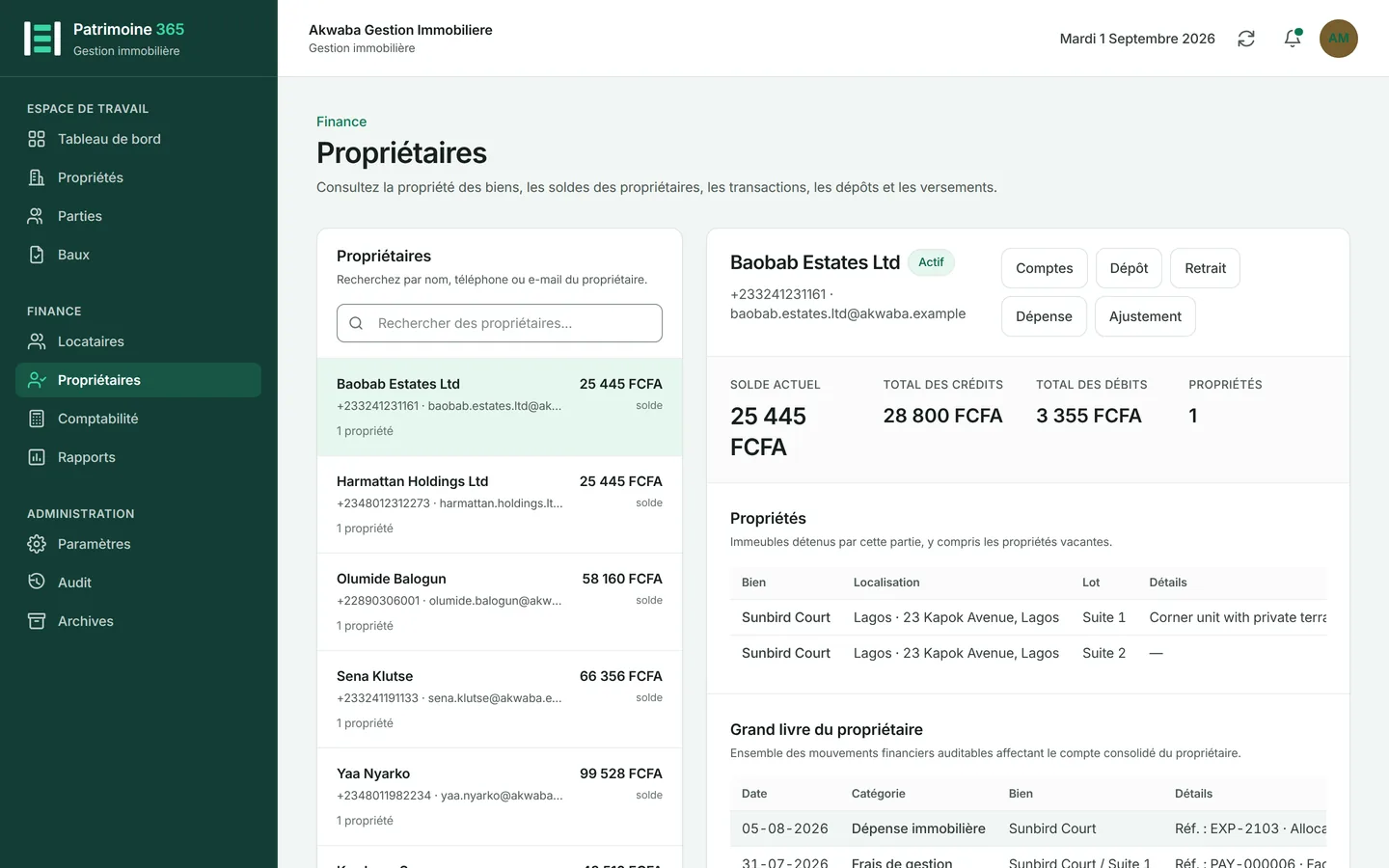Open the AM user avatar menu
The height and width of the screenshot is (868, 1389).
click(1339, 39)
